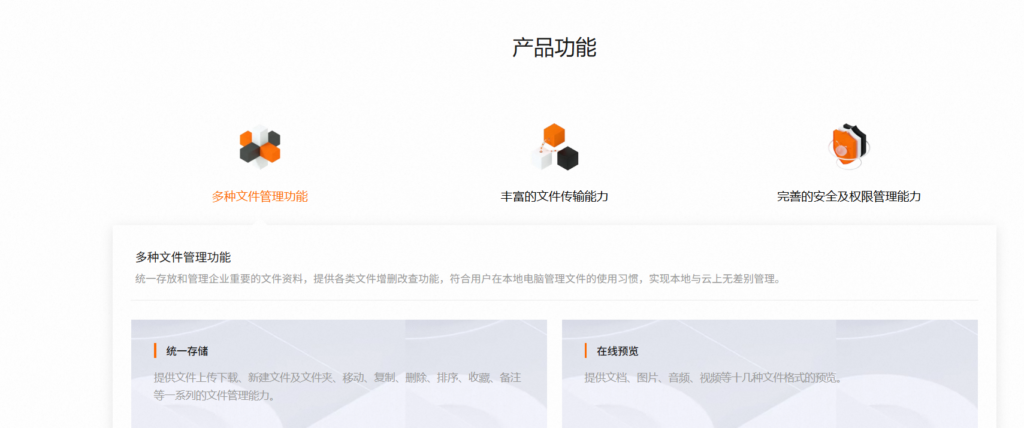Click the orange bar beside 在线预览
The height and width of the screenshot is (428, 1024).
pos(586,351)
